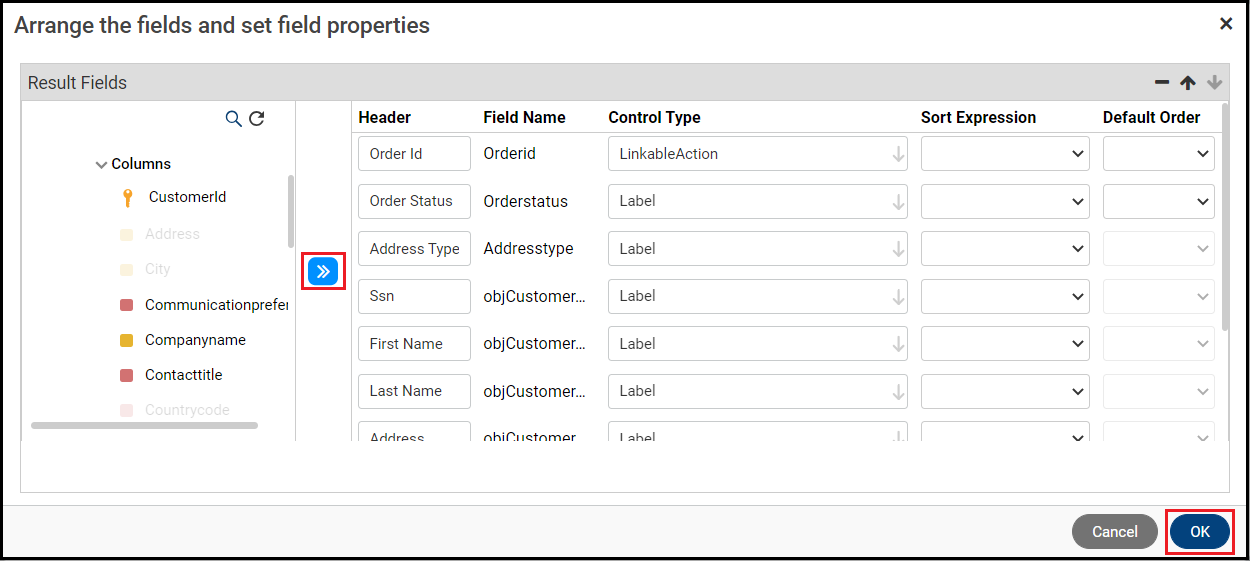Close the dialog with the X icon
The width and height of the screenshot is (1250, 561).
pyautogui.click(x=1226, y=24)
